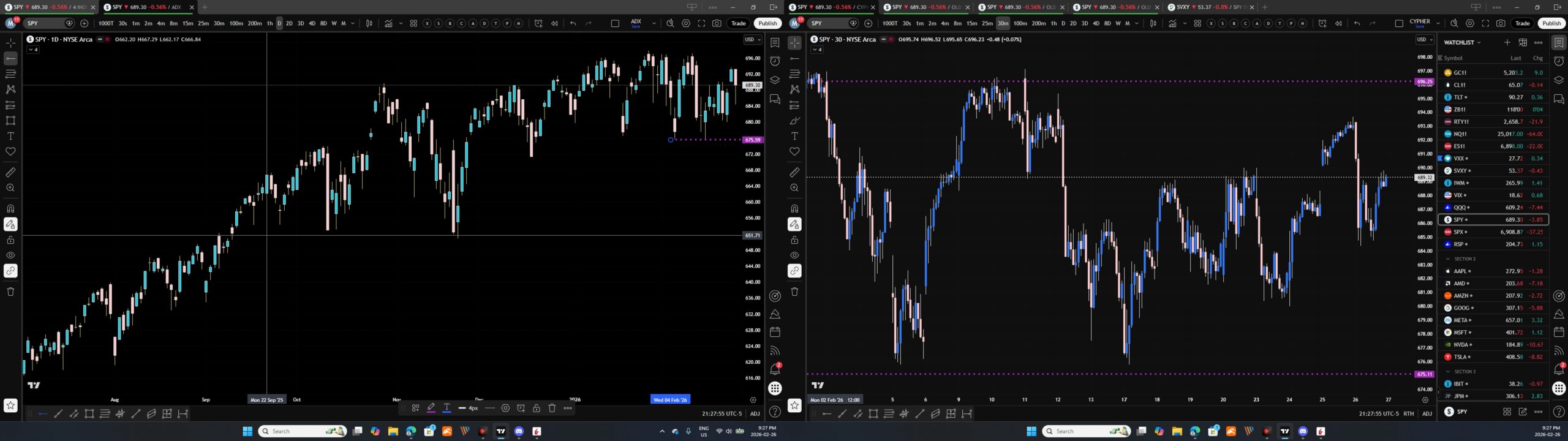Take snapshot in the CYPHER layout window
The height and width of the screenshot is (441, 1568).
[x=1501, y=23]
